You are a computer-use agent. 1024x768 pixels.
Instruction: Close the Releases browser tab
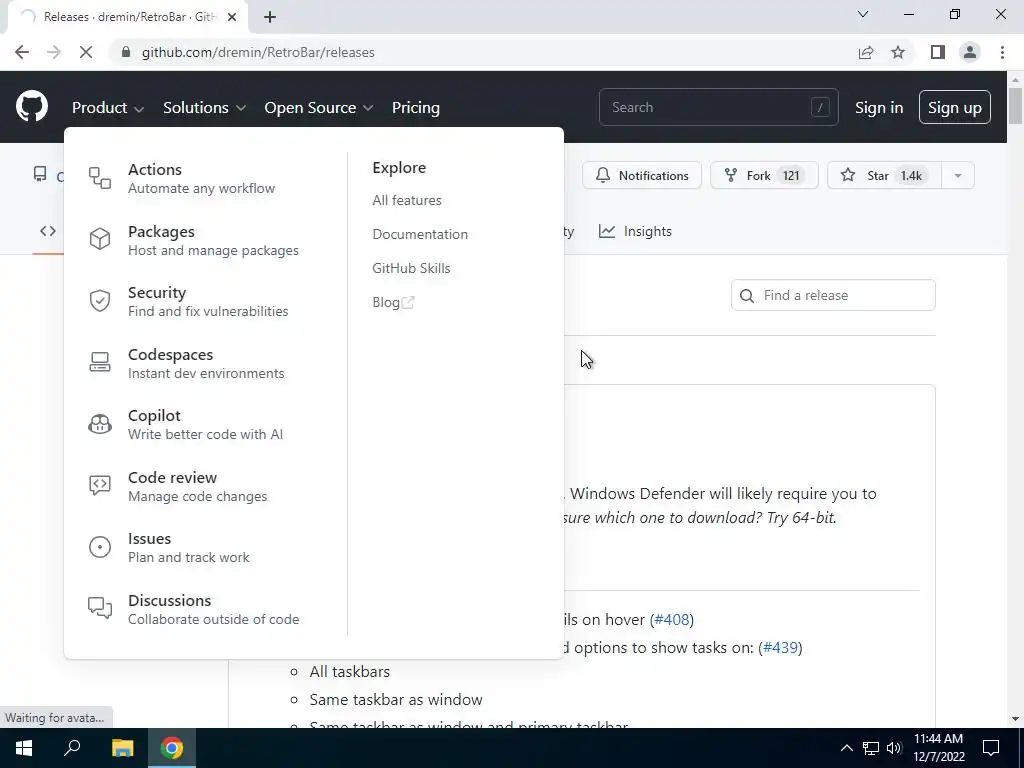232,17
